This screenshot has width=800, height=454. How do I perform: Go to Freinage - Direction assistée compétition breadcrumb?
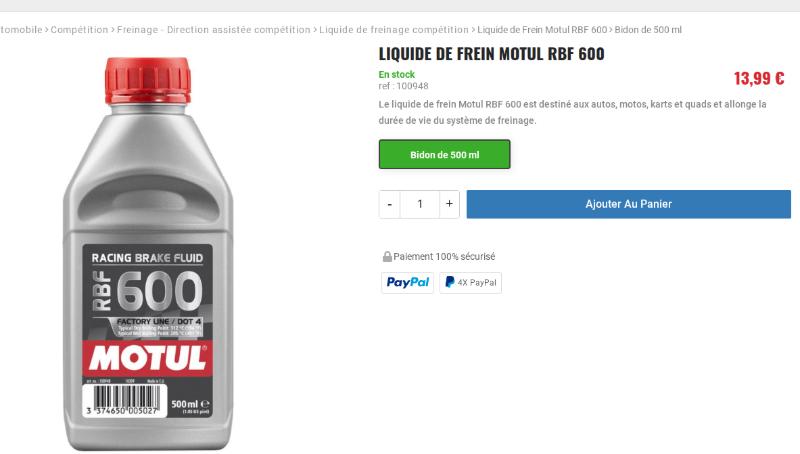click(x=213, y=30)
